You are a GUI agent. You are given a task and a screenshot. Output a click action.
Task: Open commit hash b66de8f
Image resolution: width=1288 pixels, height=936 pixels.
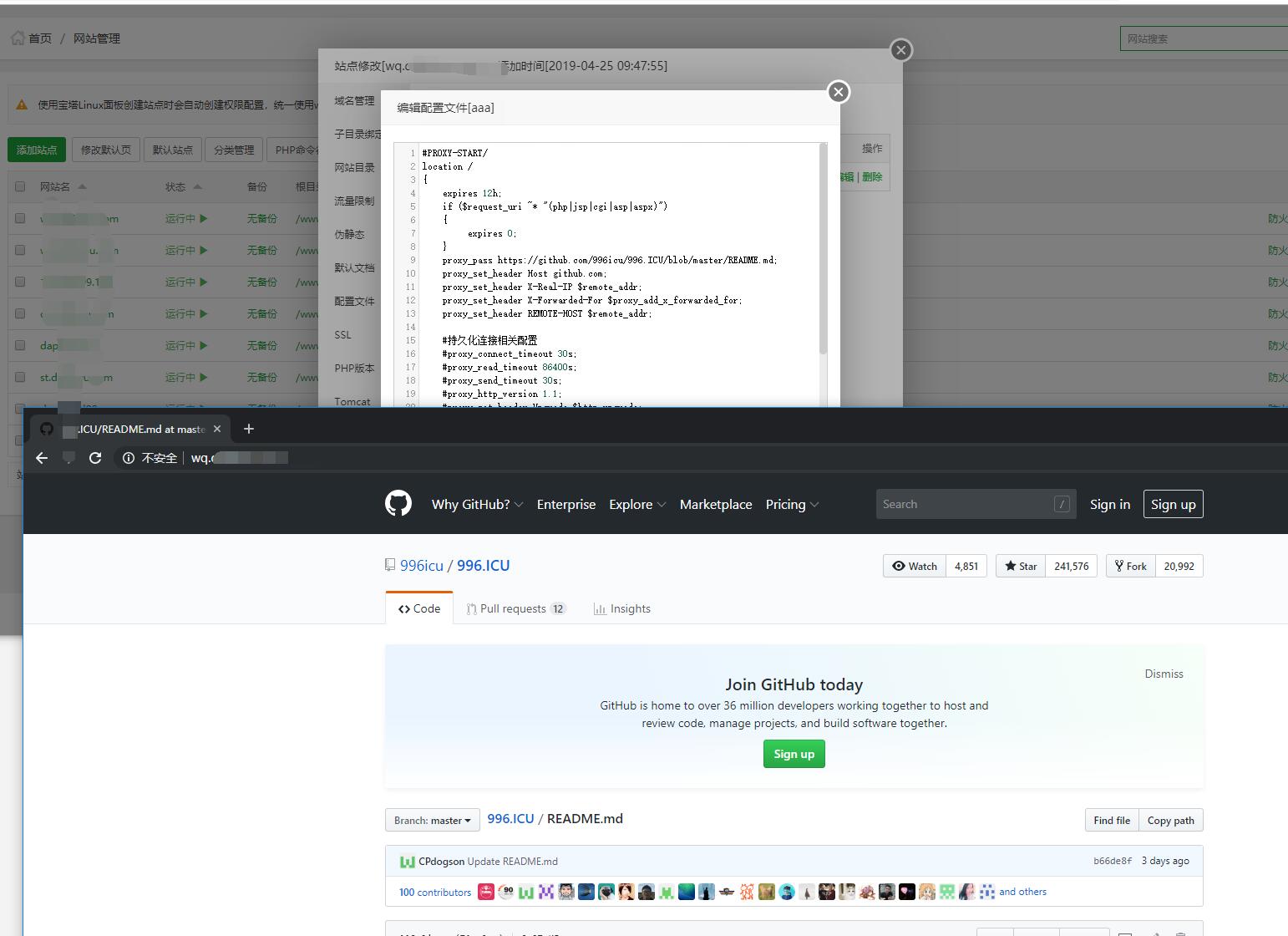(x=1113, y=861)
